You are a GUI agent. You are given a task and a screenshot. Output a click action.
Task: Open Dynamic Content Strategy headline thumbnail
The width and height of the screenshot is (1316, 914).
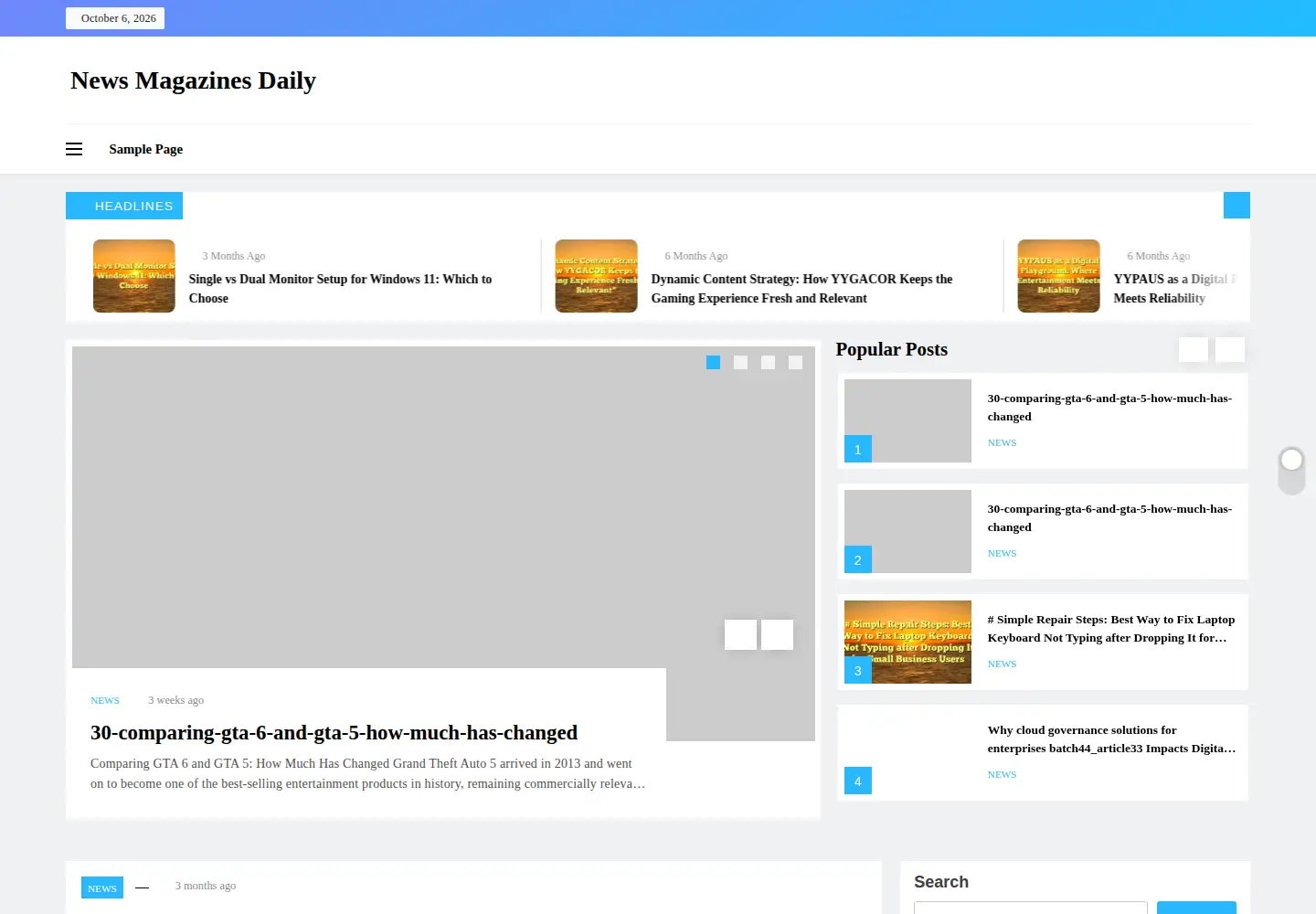(x=597, y=276)
